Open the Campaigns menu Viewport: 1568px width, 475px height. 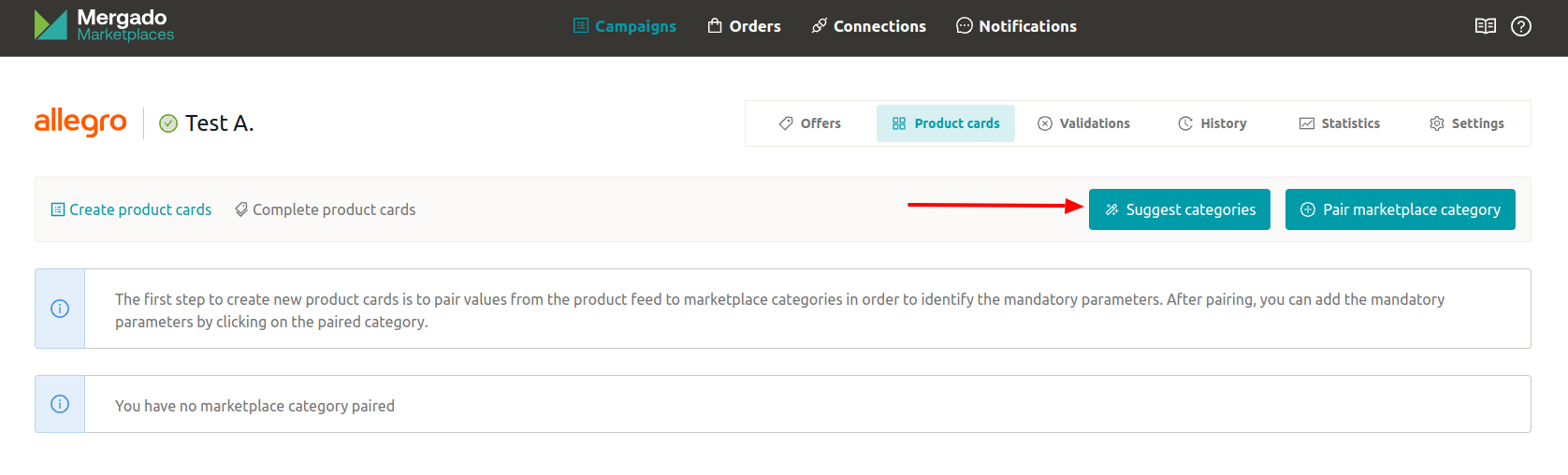(624, 26)
